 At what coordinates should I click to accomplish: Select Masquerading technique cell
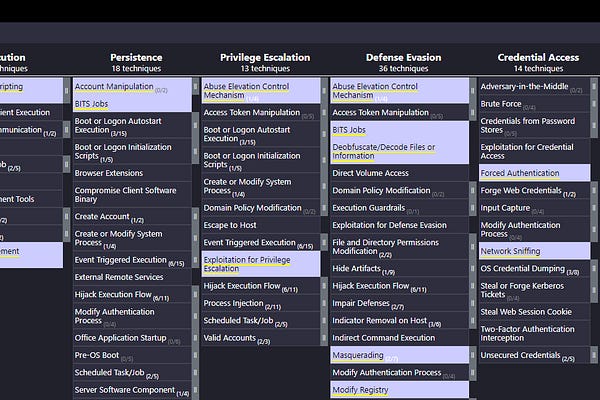pyautogui.click(x=399, y=355)
